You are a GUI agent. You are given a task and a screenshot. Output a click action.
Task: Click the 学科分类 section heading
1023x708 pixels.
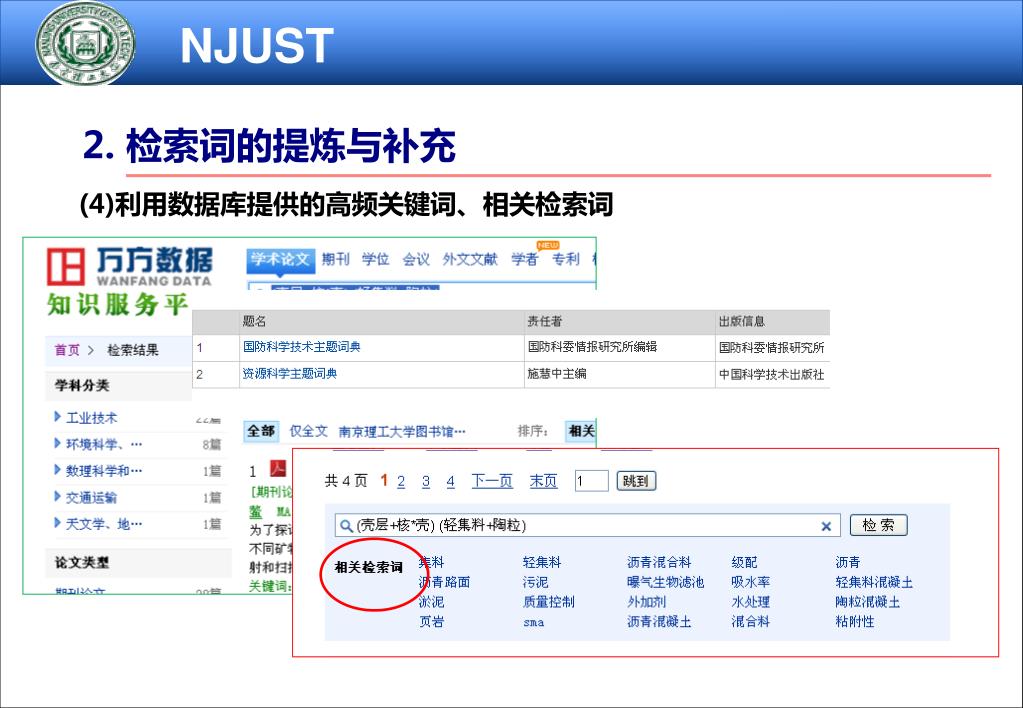tap(82, 386)
